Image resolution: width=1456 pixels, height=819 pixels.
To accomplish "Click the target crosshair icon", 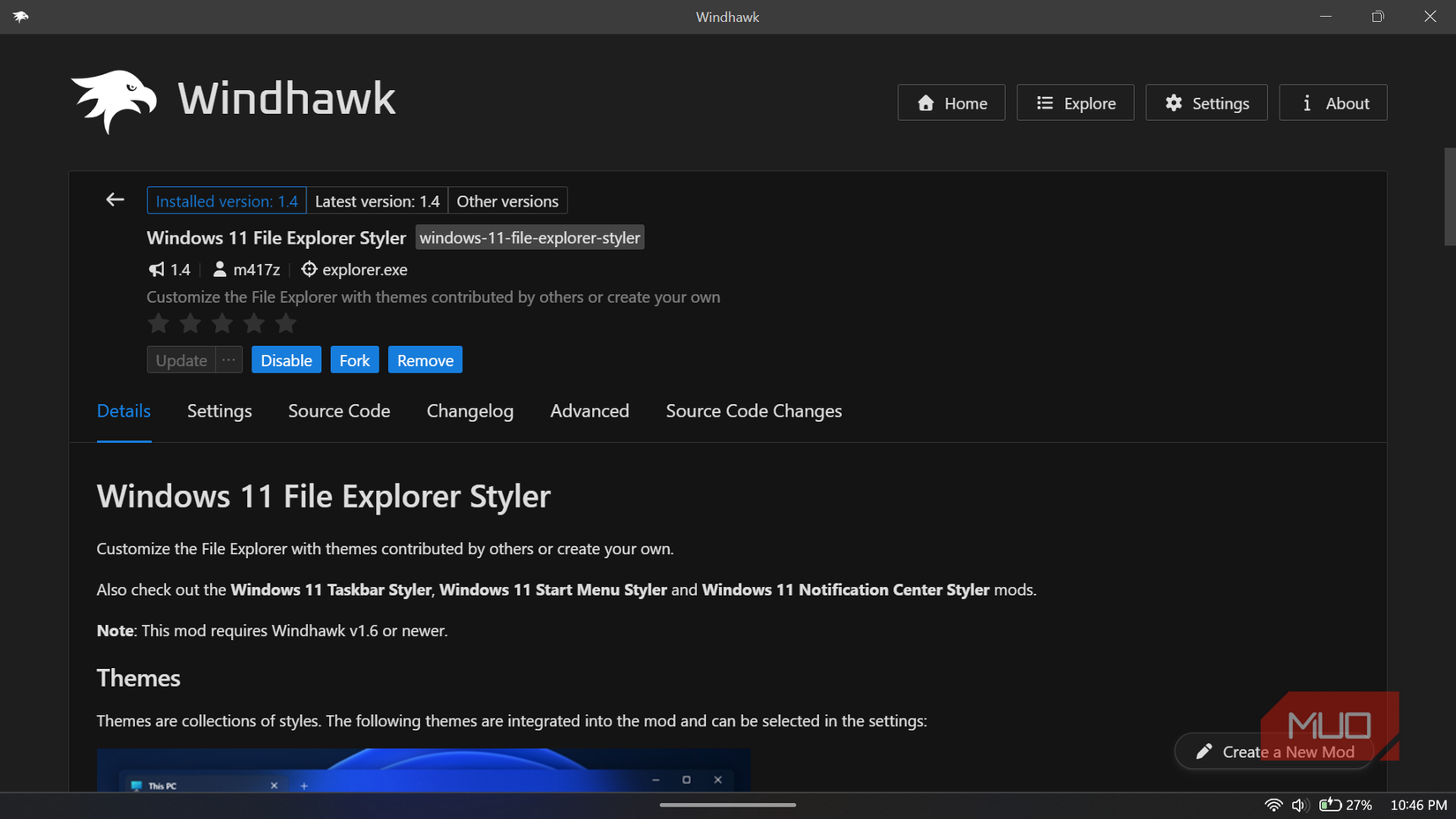I will tap(309, 269).
